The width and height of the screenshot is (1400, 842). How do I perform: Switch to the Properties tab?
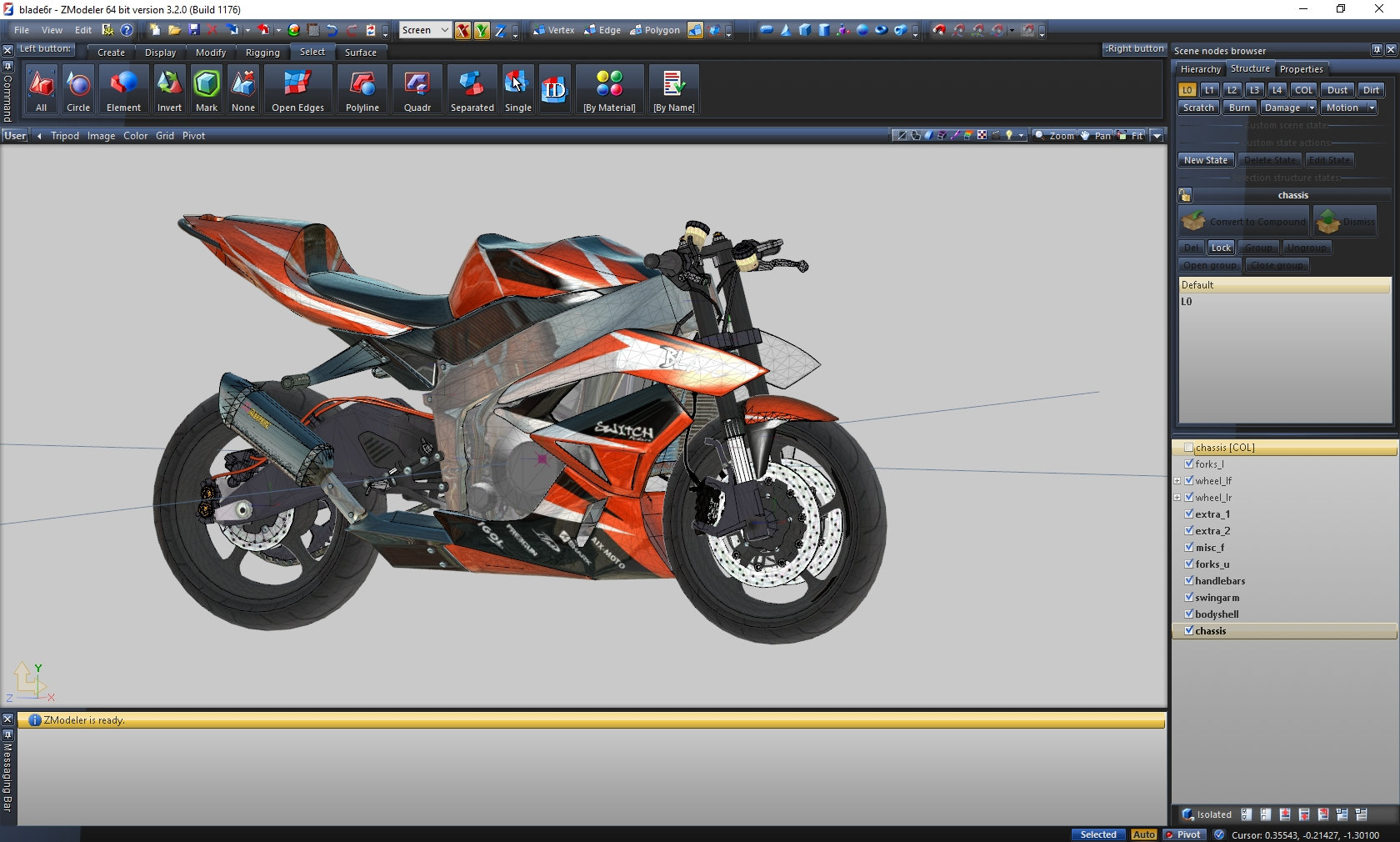1301,69
